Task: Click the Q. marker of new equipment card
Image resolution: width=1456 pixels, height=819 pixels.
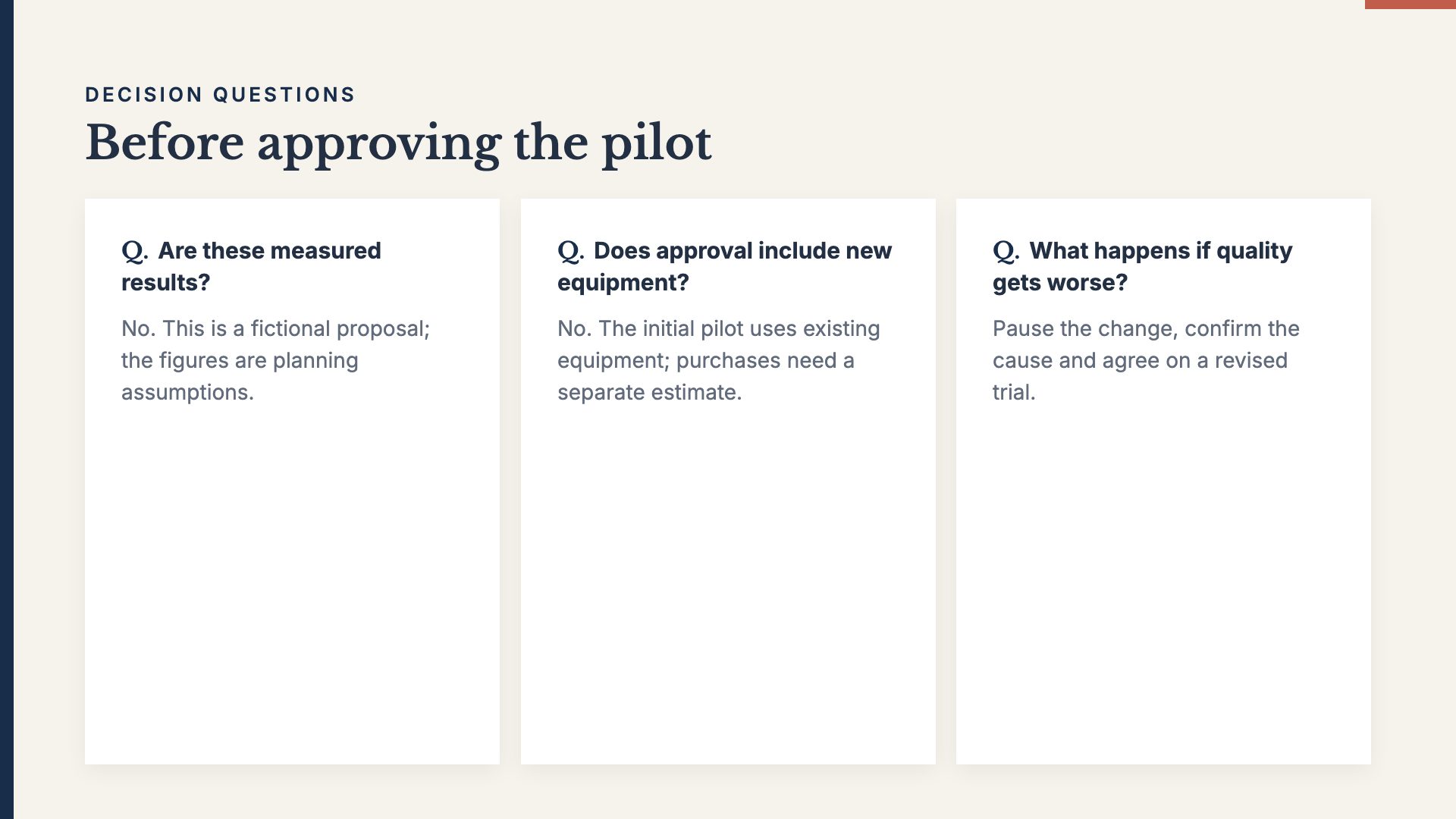Action: 571,251
